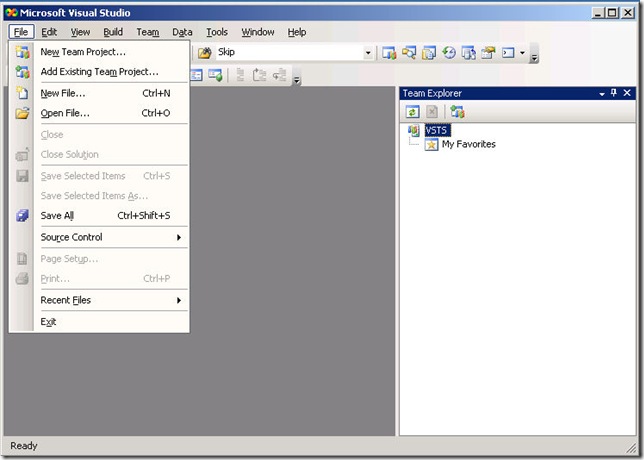Expand dropdown arrow beside Command Window icon
The height and width of the screenshot is (460, 644).
[x=522, y=53]
